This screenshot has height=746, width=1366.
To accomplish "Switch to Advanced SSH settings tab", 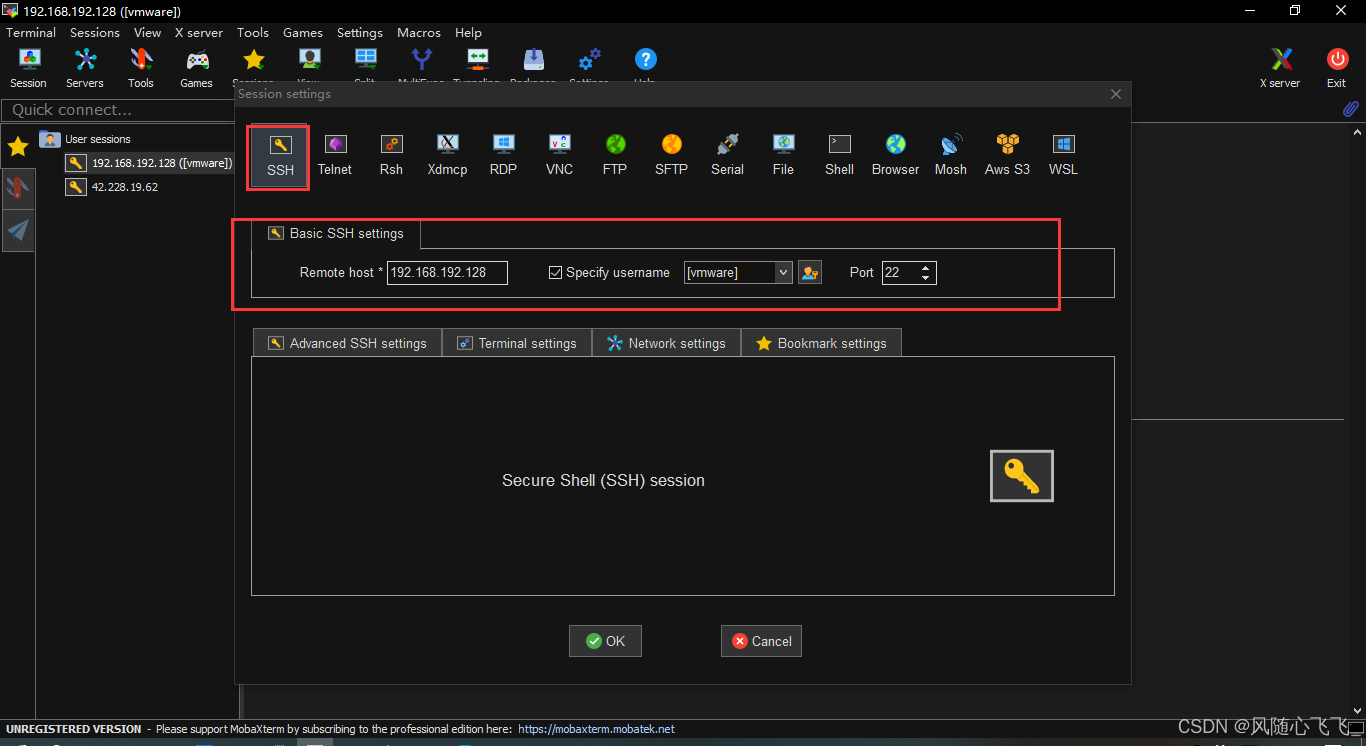I will (347, 343).
